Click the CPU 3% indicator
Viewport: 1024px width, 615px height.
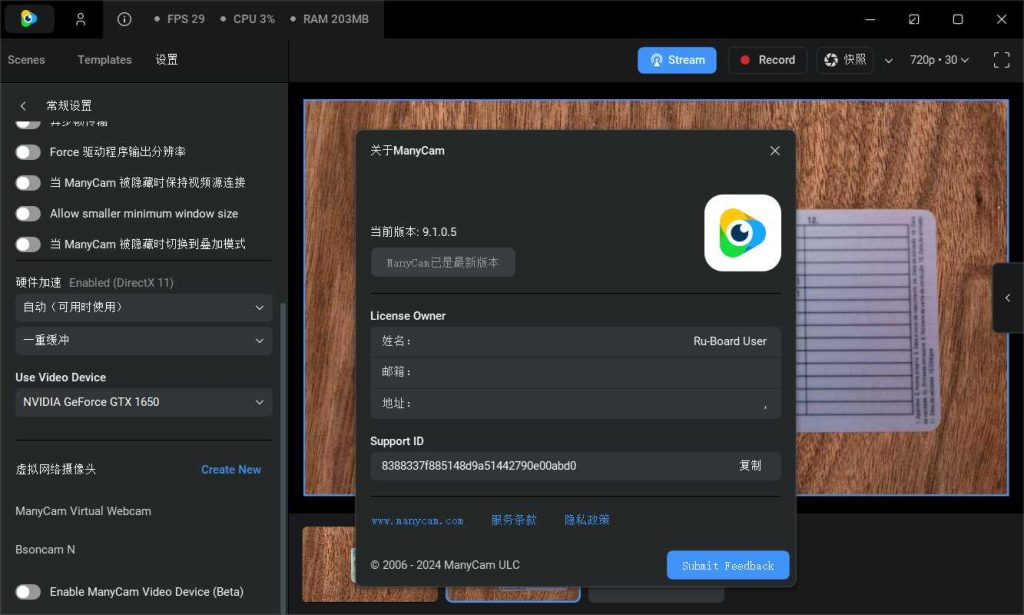248,19
